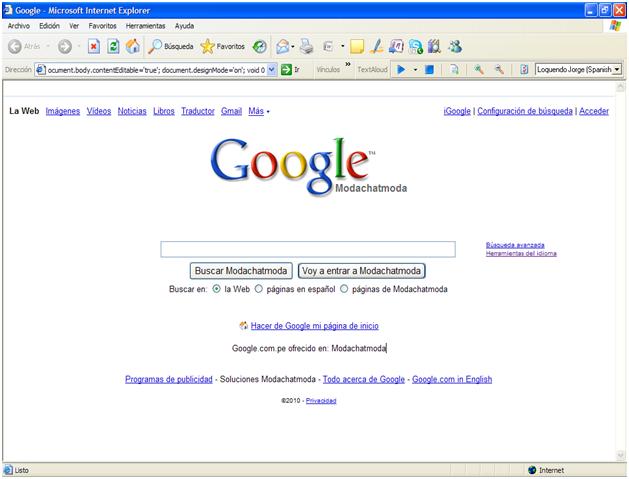Expand the TextAloud play dropdown arrow

pyautogui.click(x=415, y=70)
